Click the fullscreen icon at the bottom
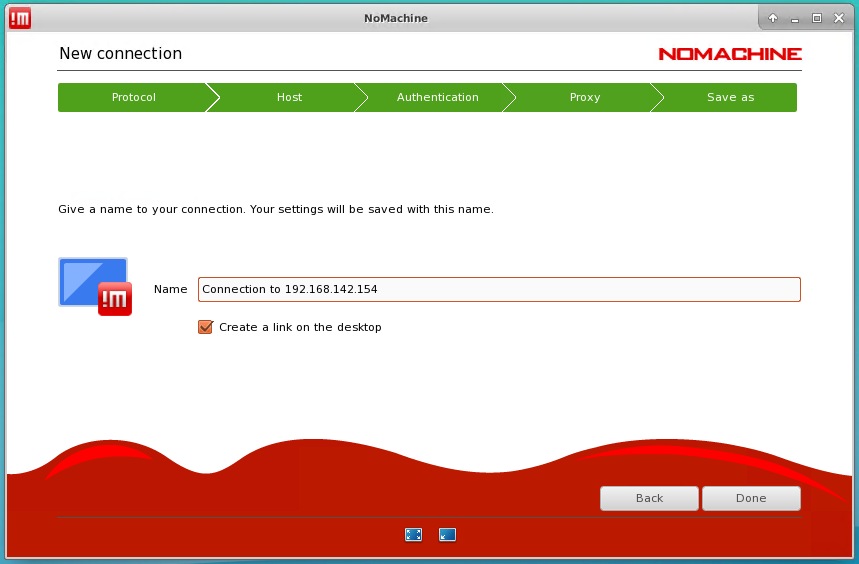Screen dimensions: 859x564 pos(414,534)
